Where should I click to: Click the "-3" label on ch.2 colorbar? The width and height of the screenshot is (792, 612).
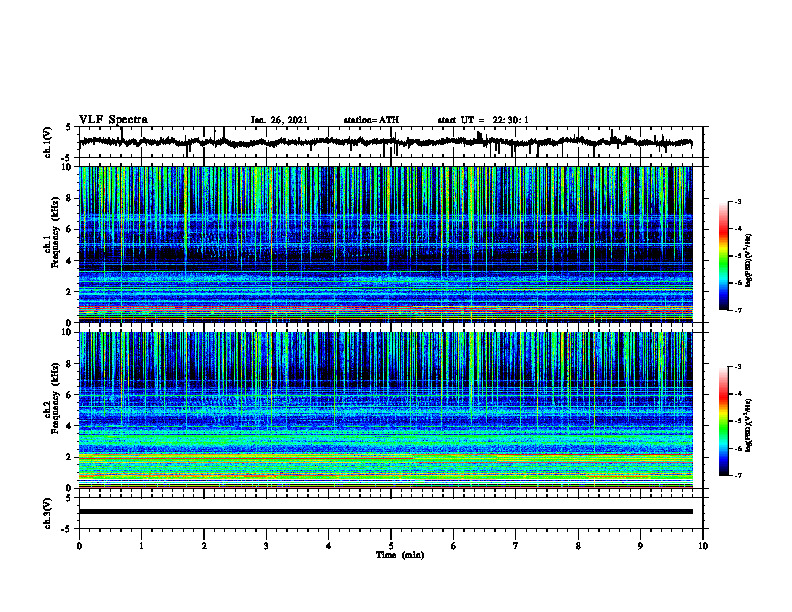pyautogui.click(x=737, y=367)
